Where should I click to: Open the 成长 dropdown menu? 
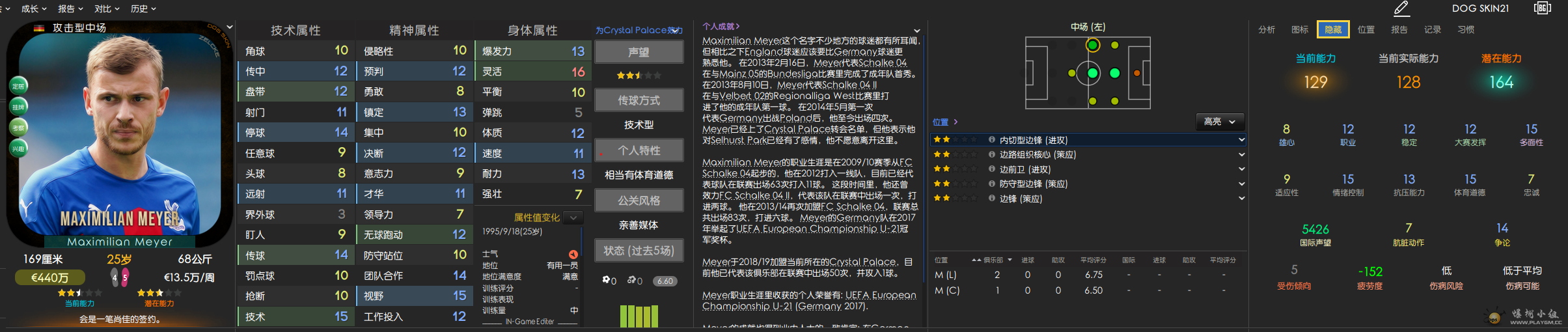click(x=33, y=8)
